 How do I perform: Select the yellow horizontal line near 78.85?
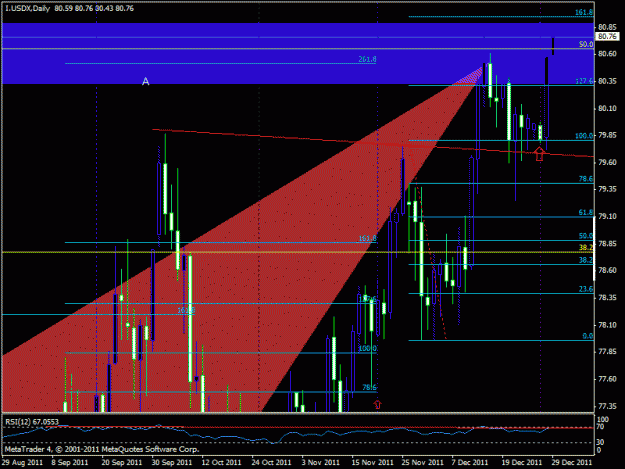click(x=297, y=252)
